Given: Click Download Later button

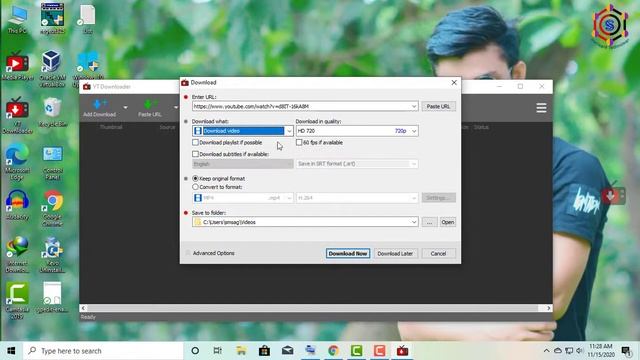Looking at the screenshot, I should 395,253.
